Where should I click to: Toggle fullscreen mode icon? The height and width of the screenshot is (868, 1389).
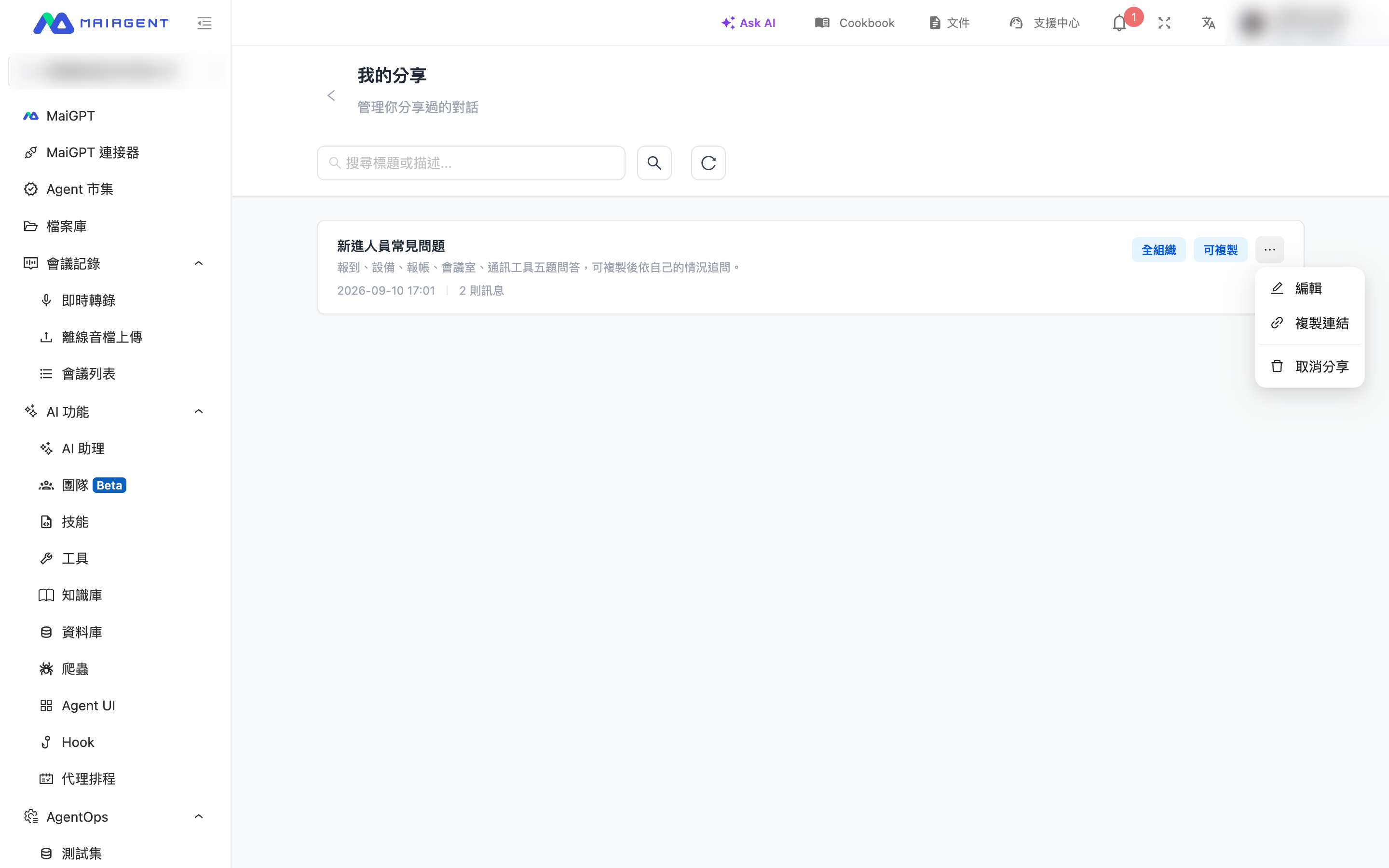1164,23
